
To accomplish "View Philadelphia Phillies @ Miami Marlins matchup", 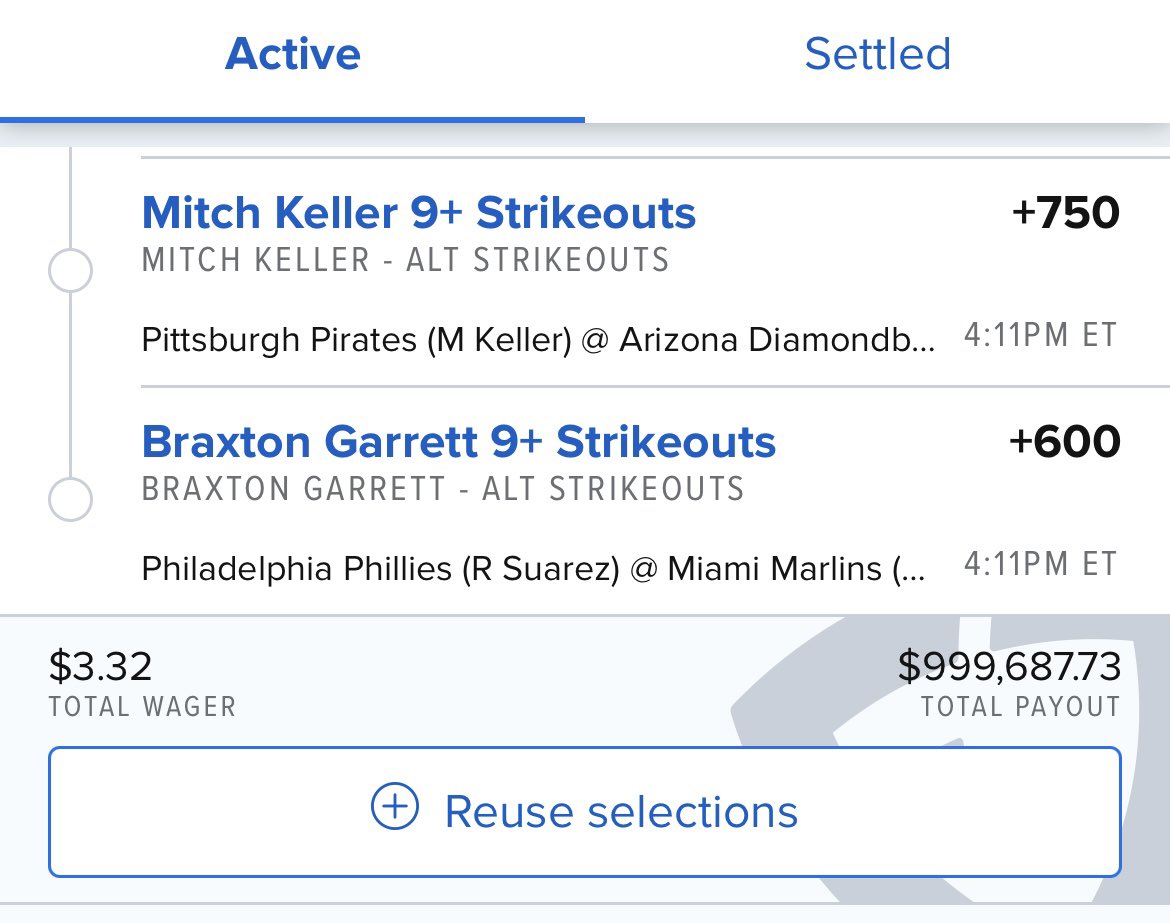I will [533, 569].
